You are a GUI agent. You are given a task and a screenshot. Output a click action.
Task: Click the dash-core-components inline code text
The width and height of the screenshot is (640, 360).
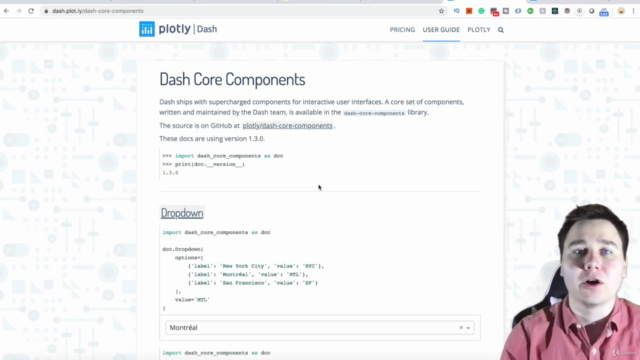[x=374, y=113]
